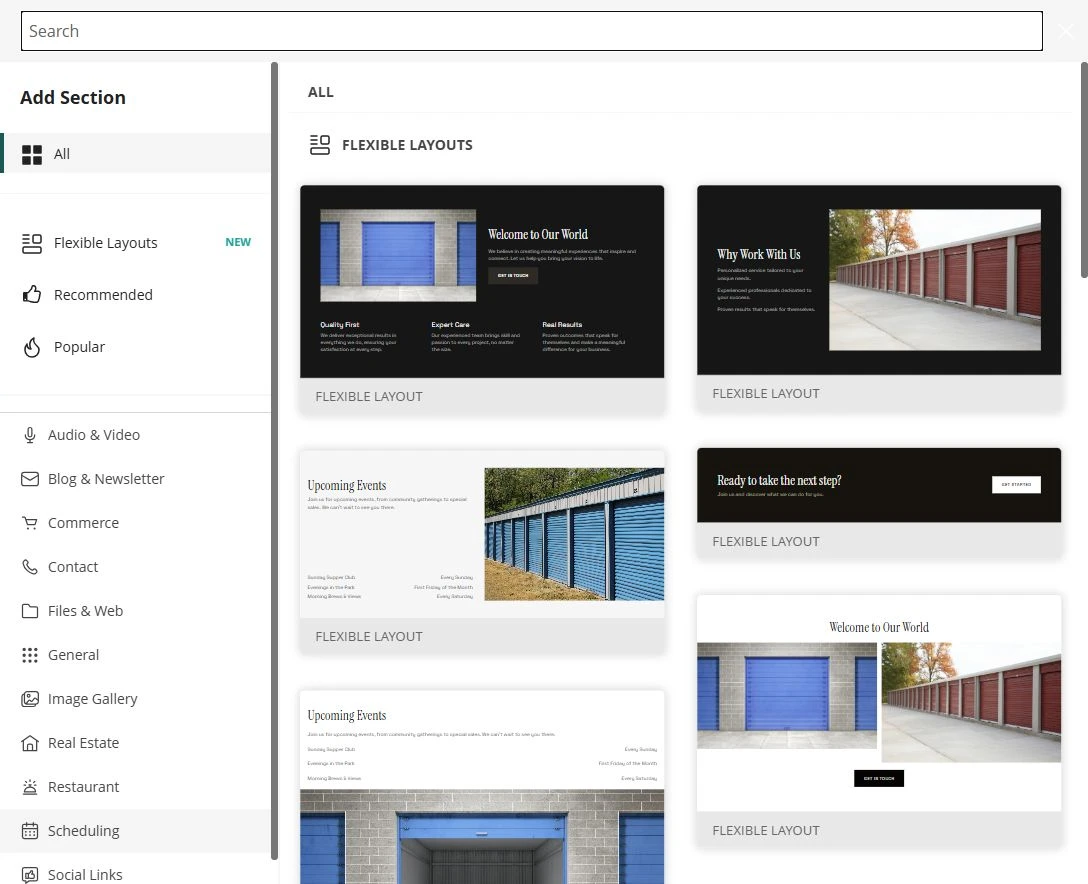Click the Restaurant dish icon
This screenshot has height=884, width=1088.
point(30,787)
